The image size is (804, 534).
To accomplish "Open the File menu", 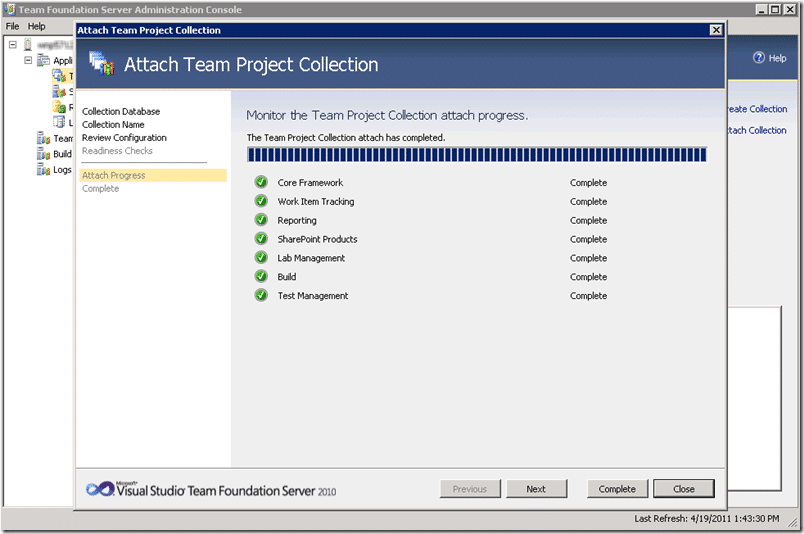I will tap(12, 26).
